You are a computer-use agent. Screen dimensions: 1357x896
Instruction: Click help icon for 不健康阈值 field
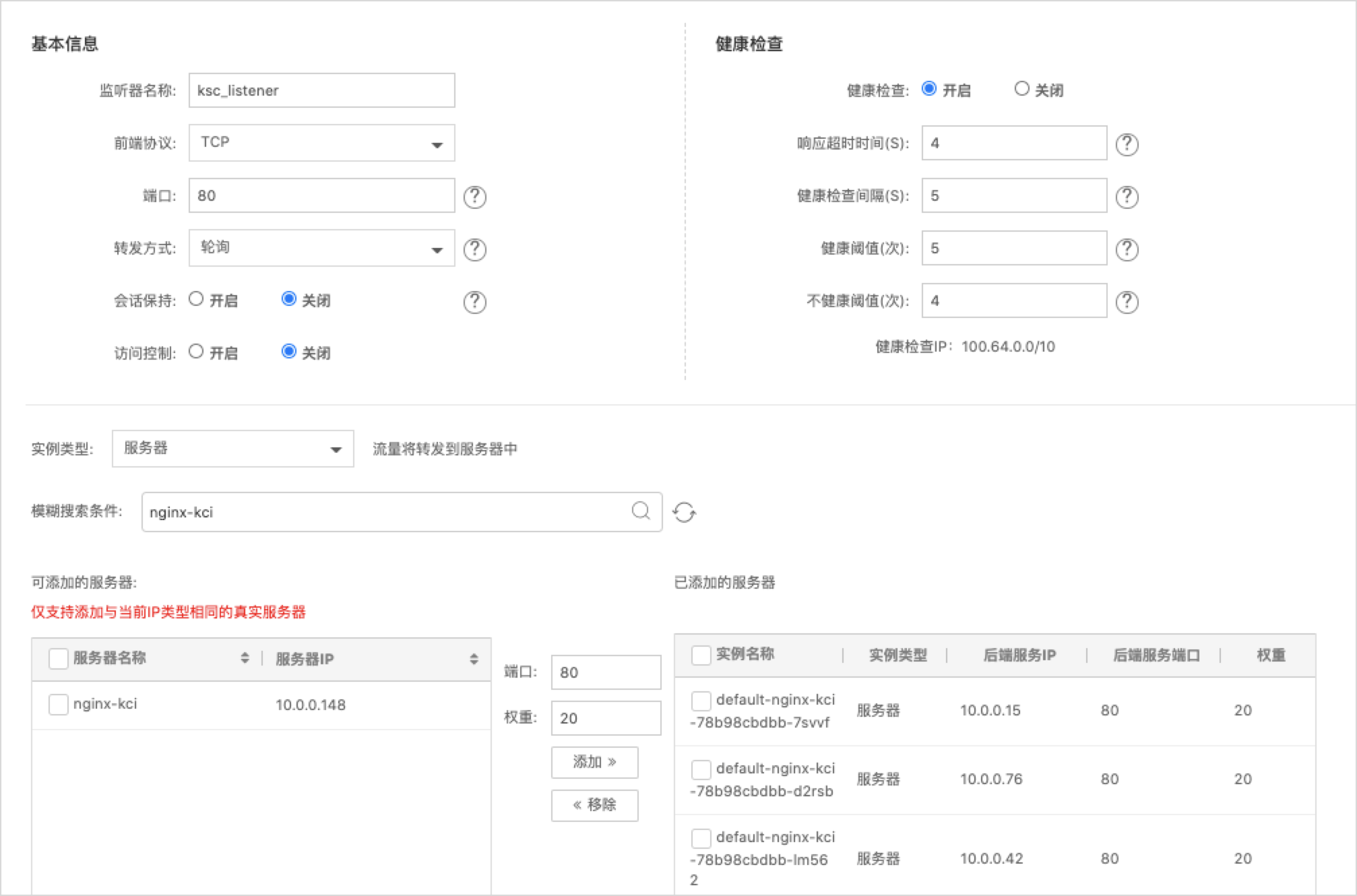(1127, 302)
